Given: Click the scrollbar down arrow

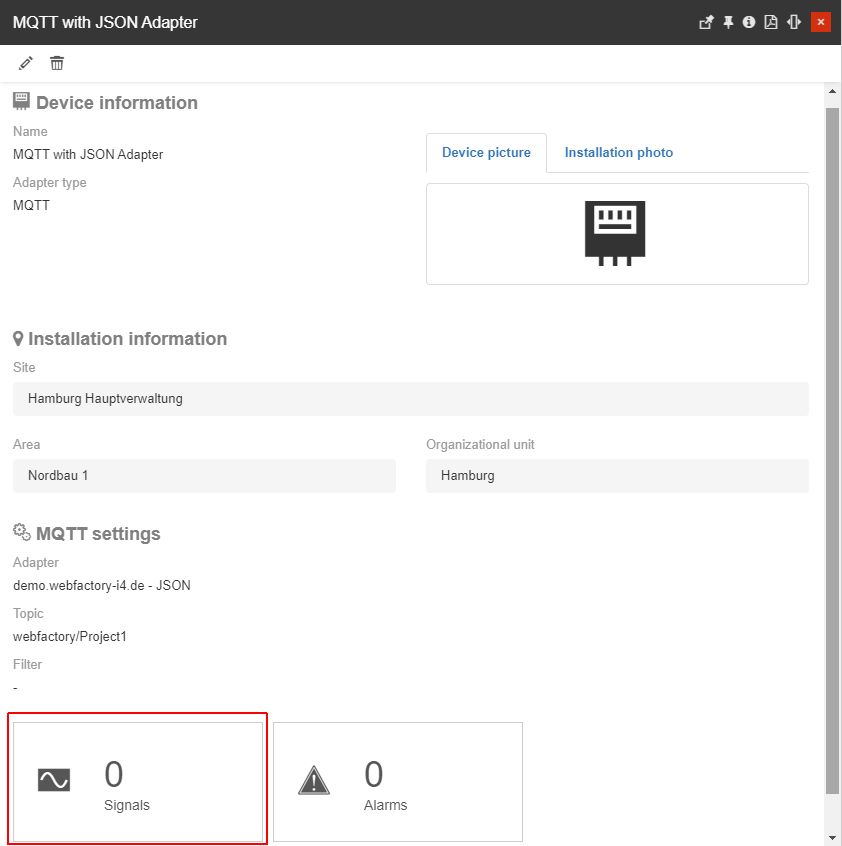Looking at the screenshot, I should click(x=832, y=836).
